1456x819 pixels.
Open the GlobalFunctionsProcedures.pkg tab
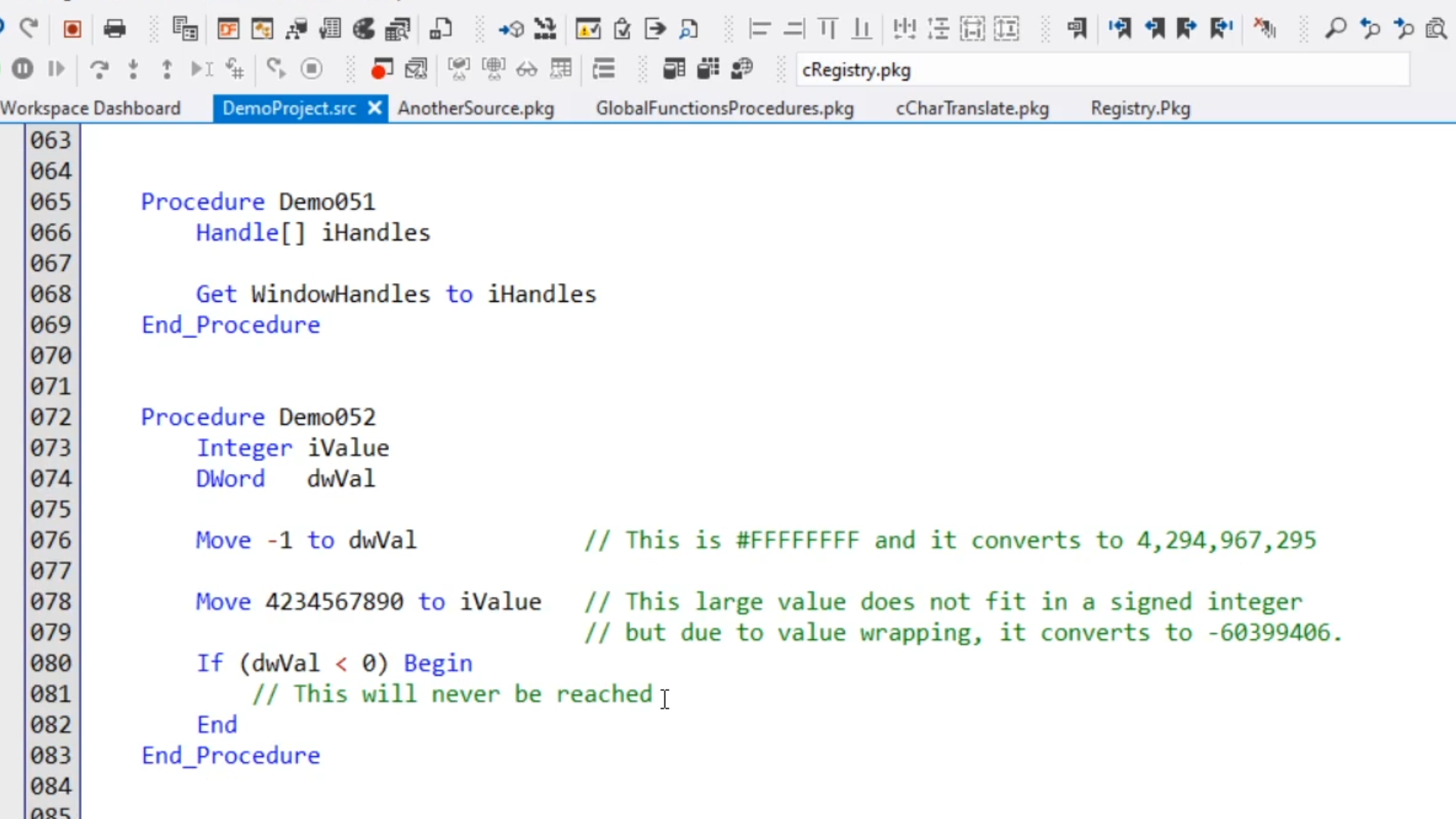(x=724, y=108)
